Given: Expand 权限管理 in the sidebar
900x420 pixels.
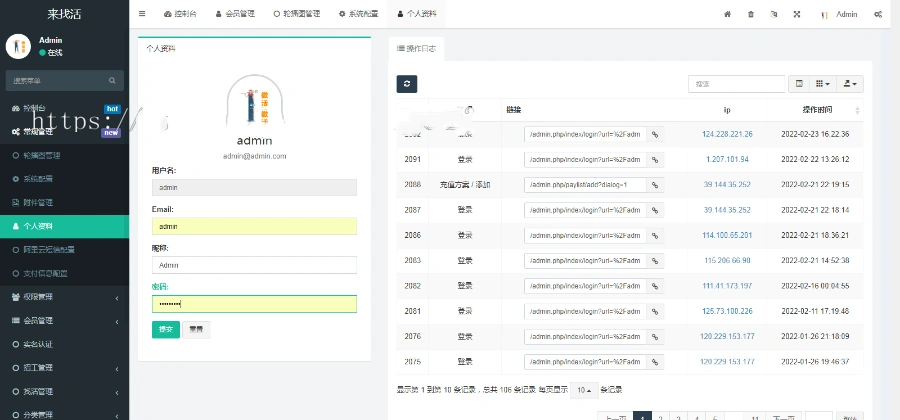Looking at the screenshot, I should tap(64, 297).
